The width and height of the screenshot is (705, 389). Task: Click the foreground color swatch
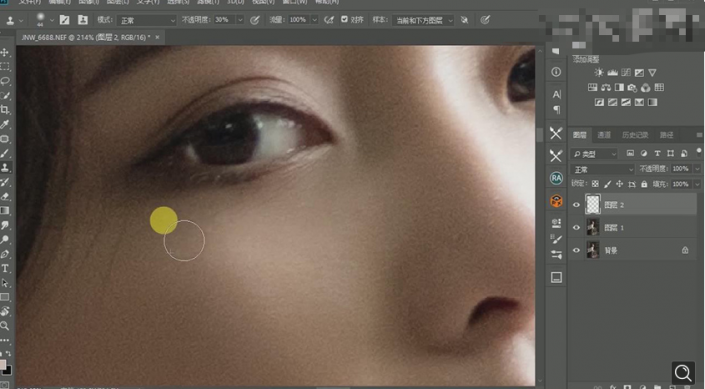point(3,364)
